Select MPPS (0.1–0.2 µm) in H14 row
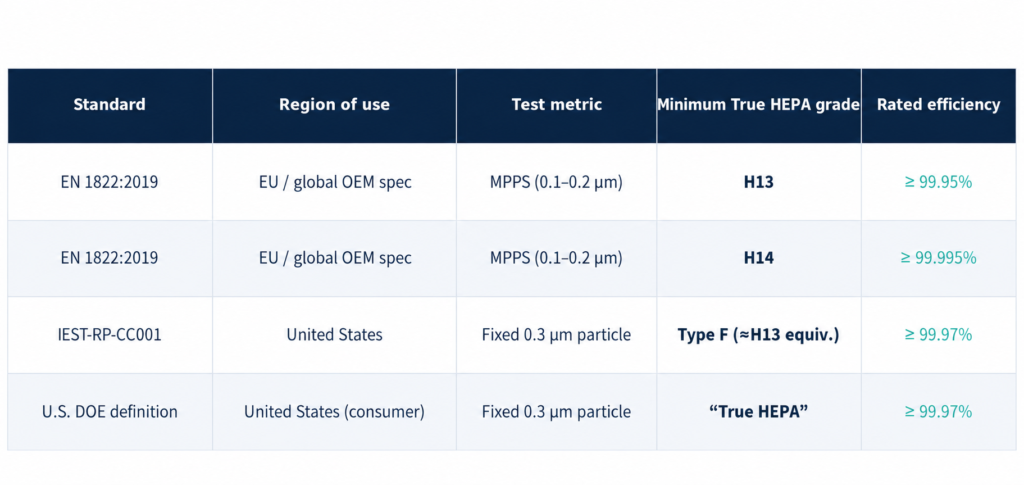This screenshot has height=485, width=1024. click(556, 258)
